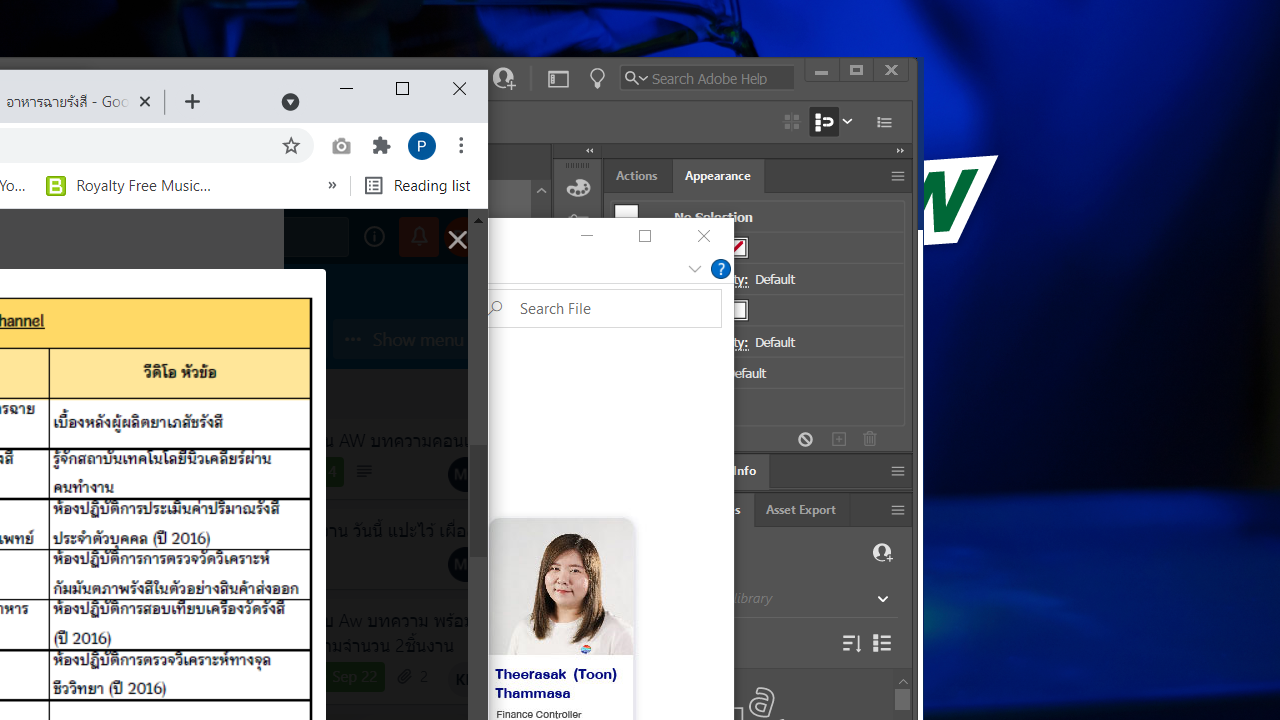Click the No Selection thumbnail in the Appearance panel

coord(626,212)
